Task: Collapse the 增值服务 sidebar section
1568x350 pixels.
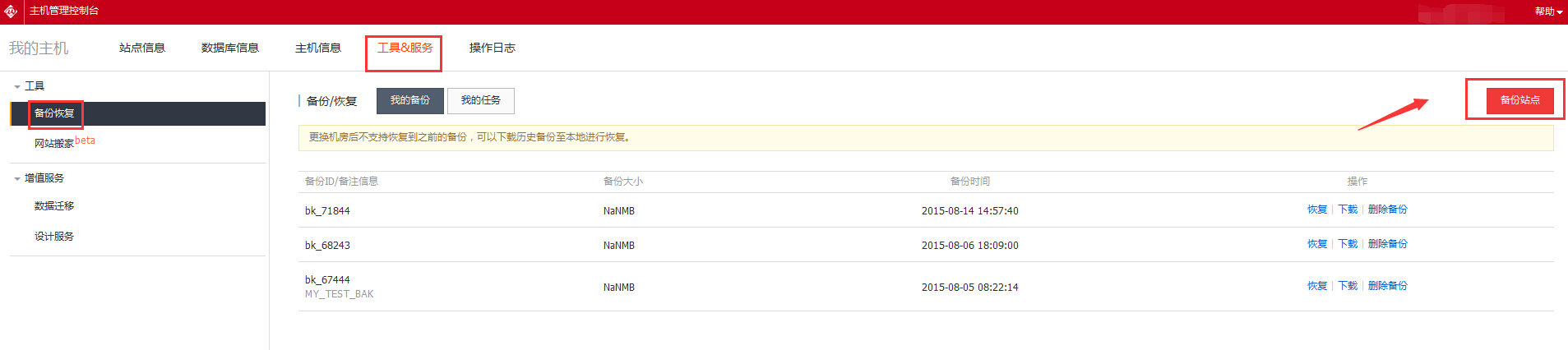Action: pos(17,178)
